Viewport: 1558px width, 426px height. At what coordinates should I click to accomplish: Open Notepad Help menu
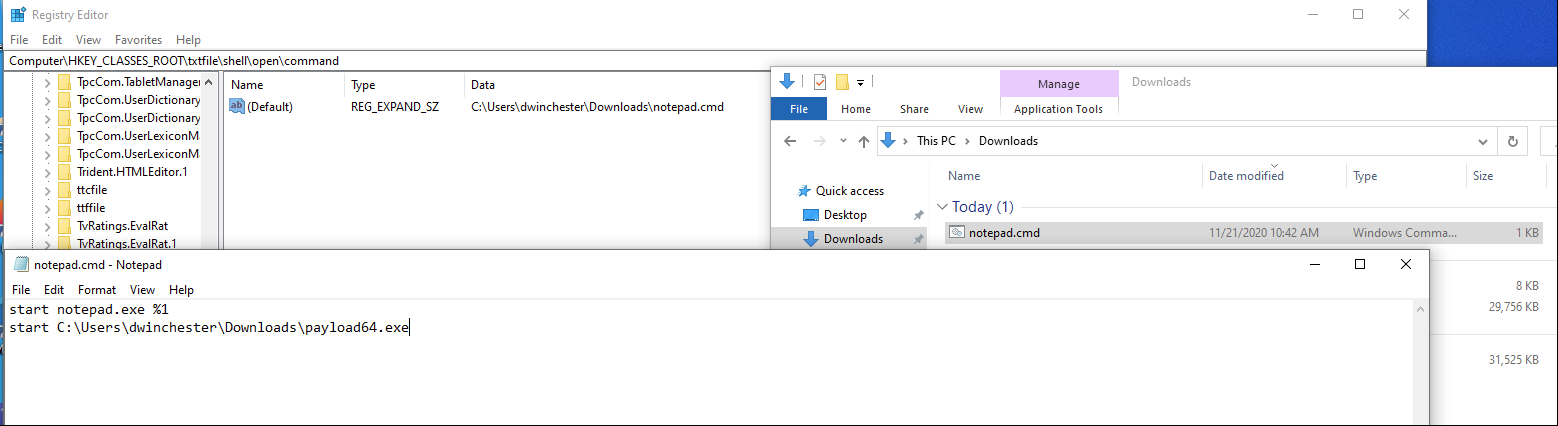[181, 290]
